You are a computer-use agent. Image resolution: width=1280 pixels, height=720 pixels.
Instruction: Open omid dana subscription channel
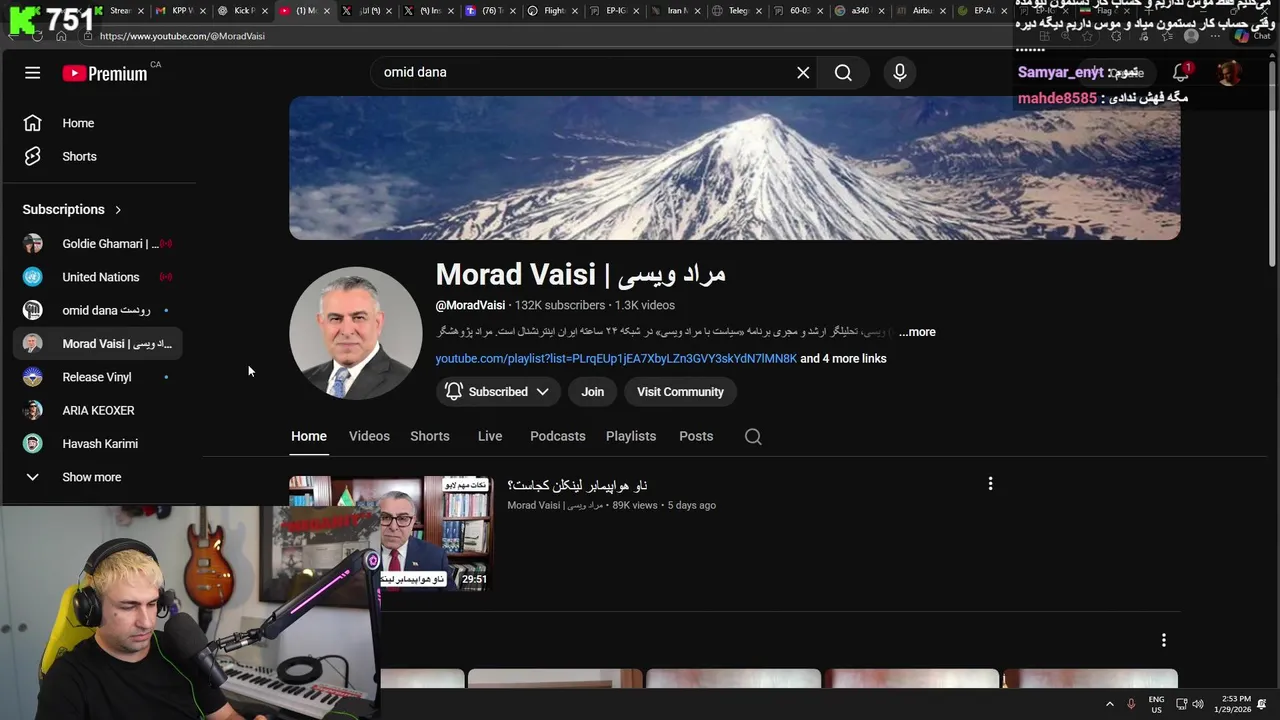pyautogui.click(x=98, y=310)
